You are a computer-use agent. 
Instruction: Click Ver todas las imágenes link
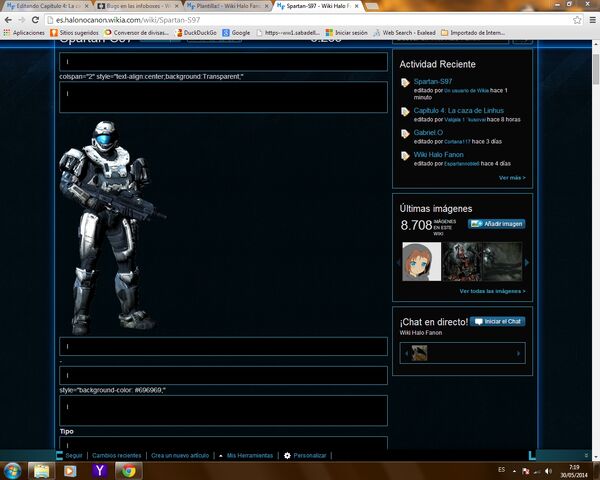(492, 291)
